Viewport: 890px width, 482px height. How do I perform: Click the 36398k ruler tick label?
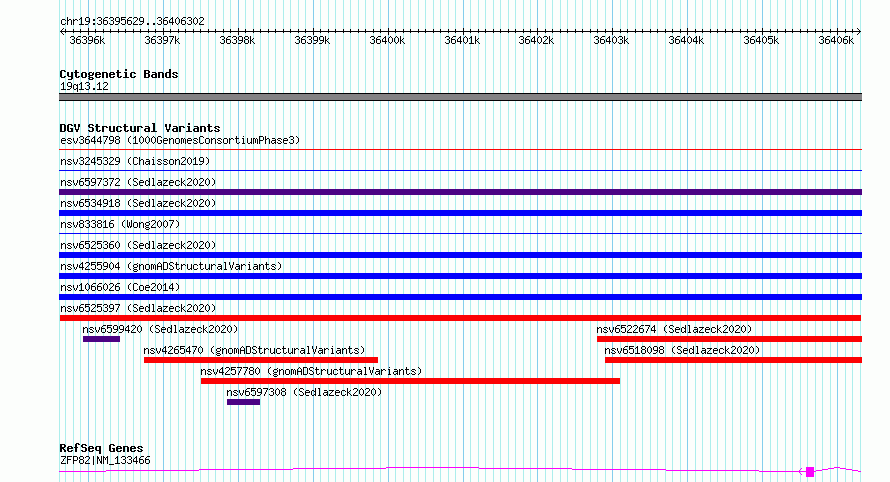point(237,40)
